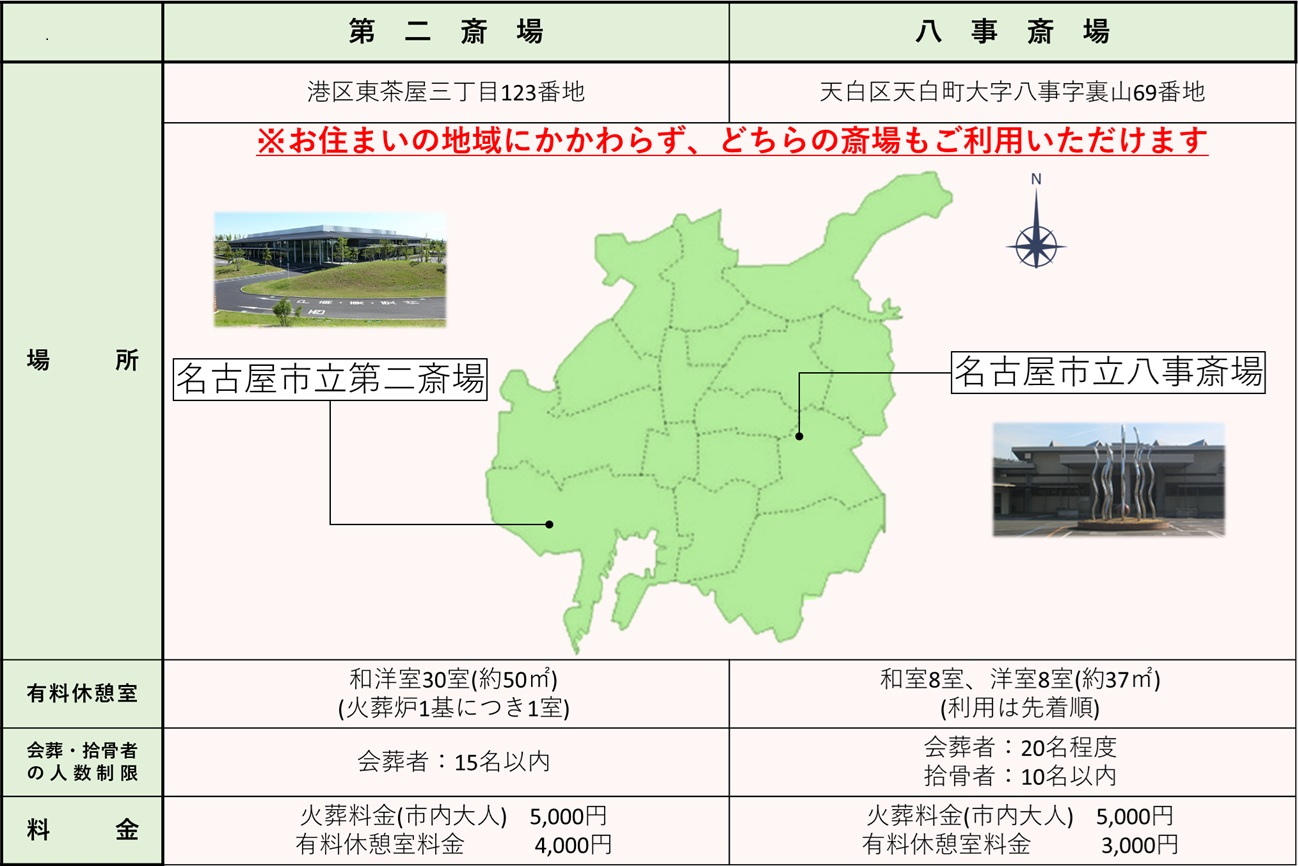Click the 会葬・拾骨者の人数制限 row header
The height and width of the screenshot is (866, 1298).
click(x=82, y=762)
